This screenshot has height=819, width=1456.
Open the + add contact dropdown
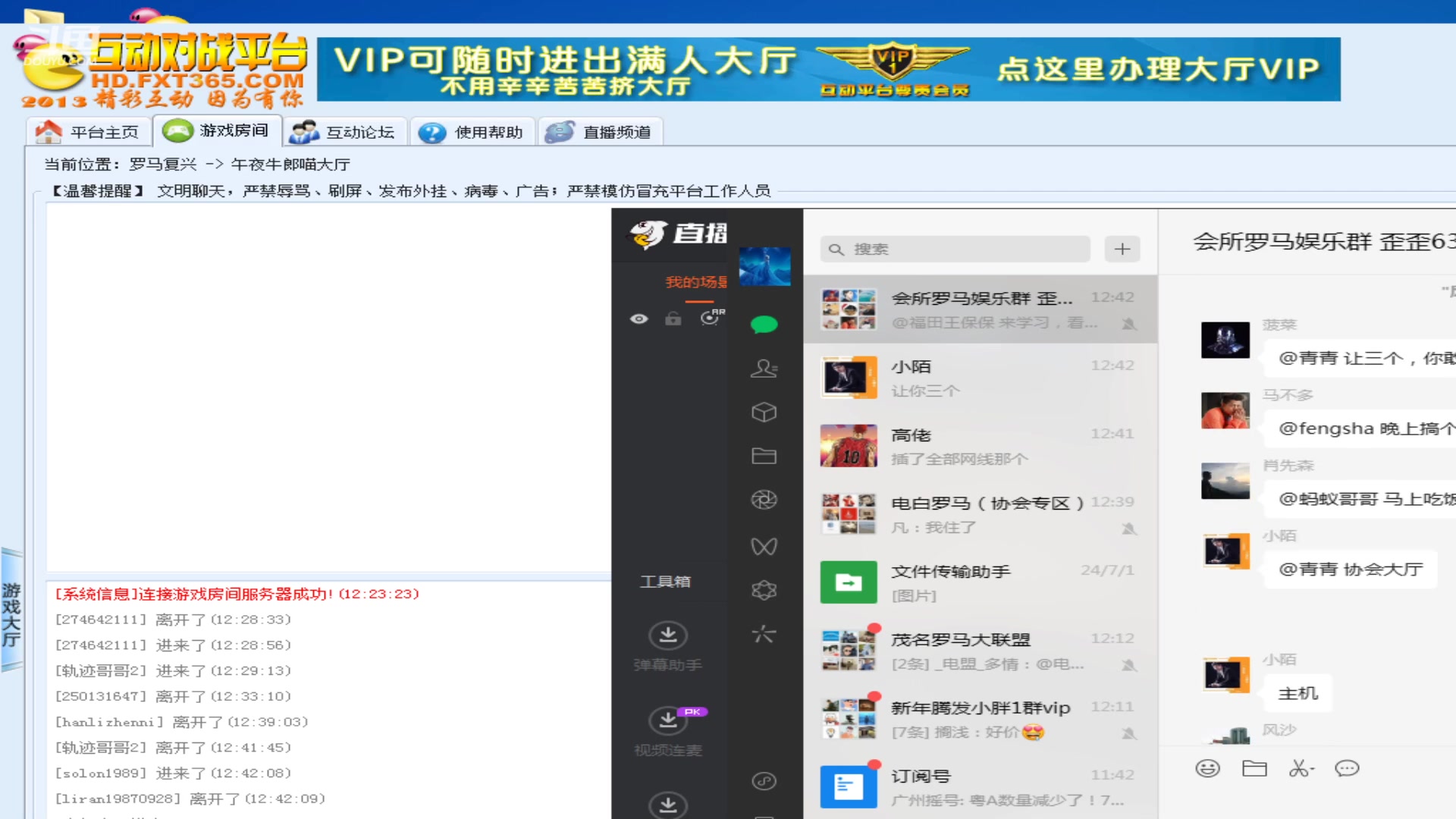[1122, 249]
